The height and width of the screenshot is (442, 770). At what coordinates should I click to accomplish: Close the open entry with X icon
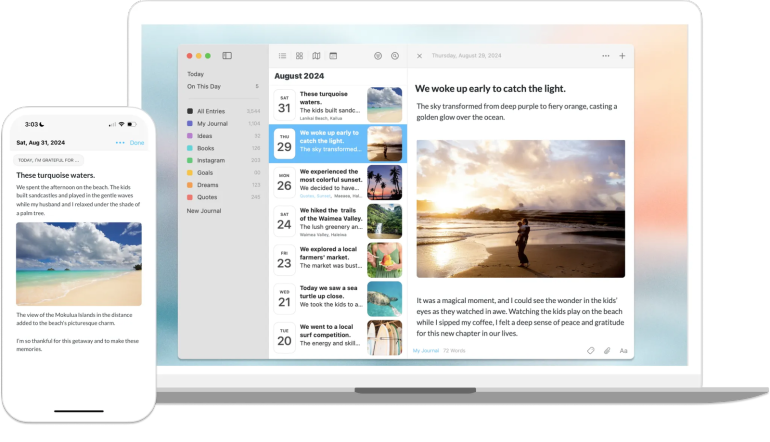coord(419,56)
